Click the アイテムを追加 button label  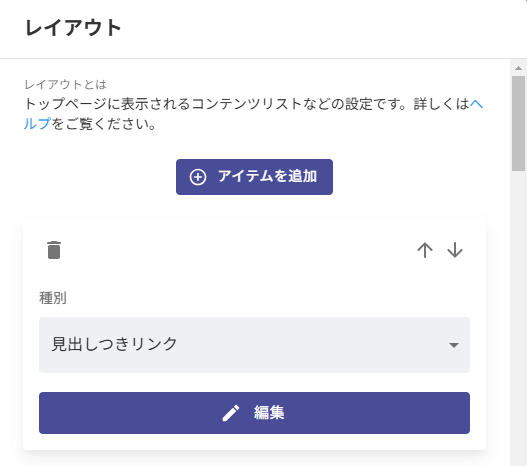coord(267,176)
